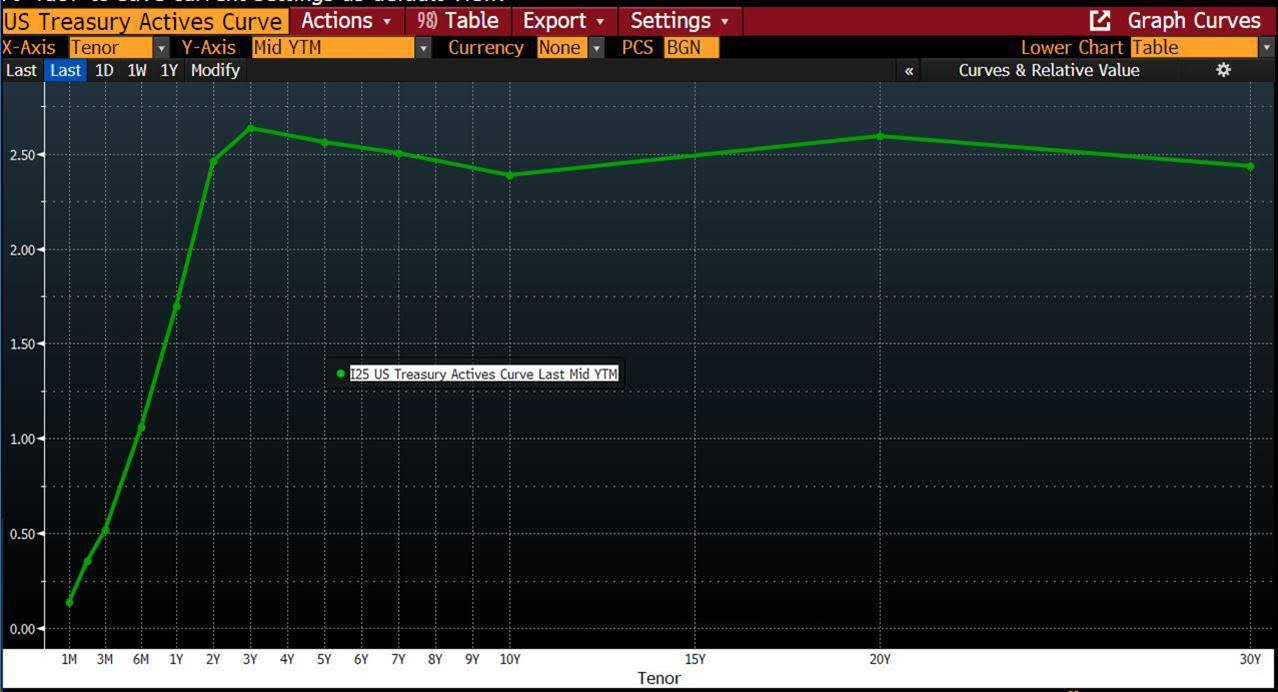Click the Graph Curves label
Viewport: 1278px width, 692px height.
point(1194,20)
